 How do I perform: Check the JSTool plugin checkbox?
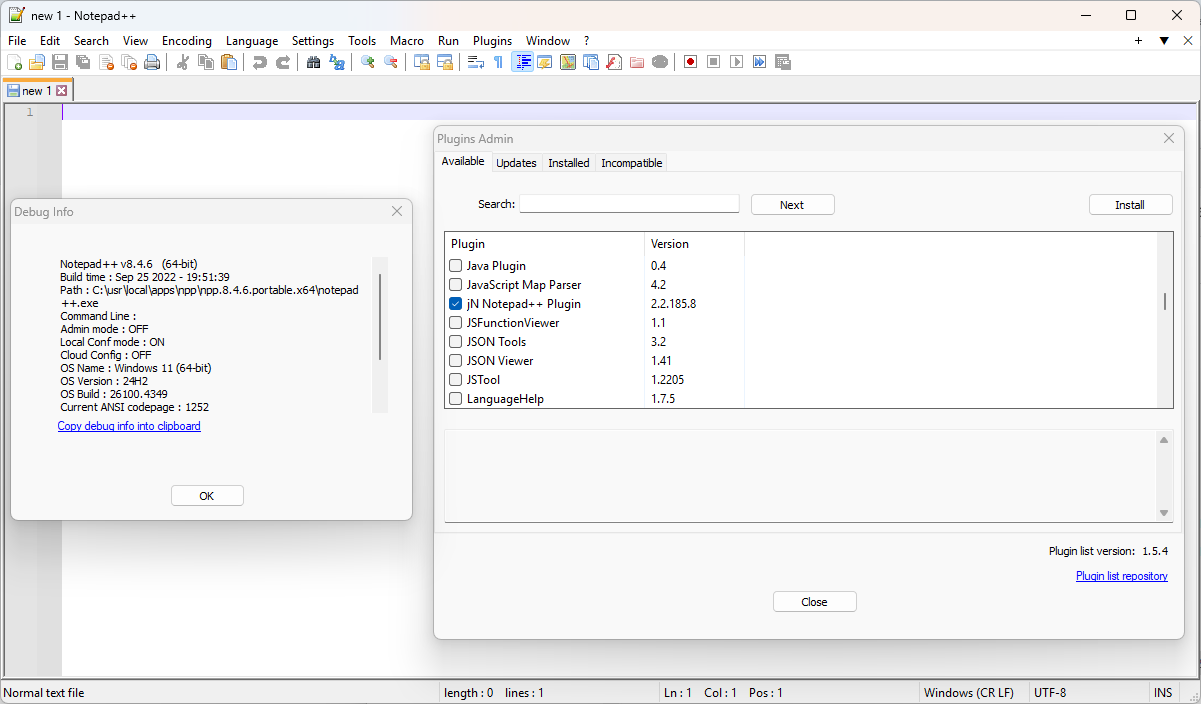(x=456, y=380)
